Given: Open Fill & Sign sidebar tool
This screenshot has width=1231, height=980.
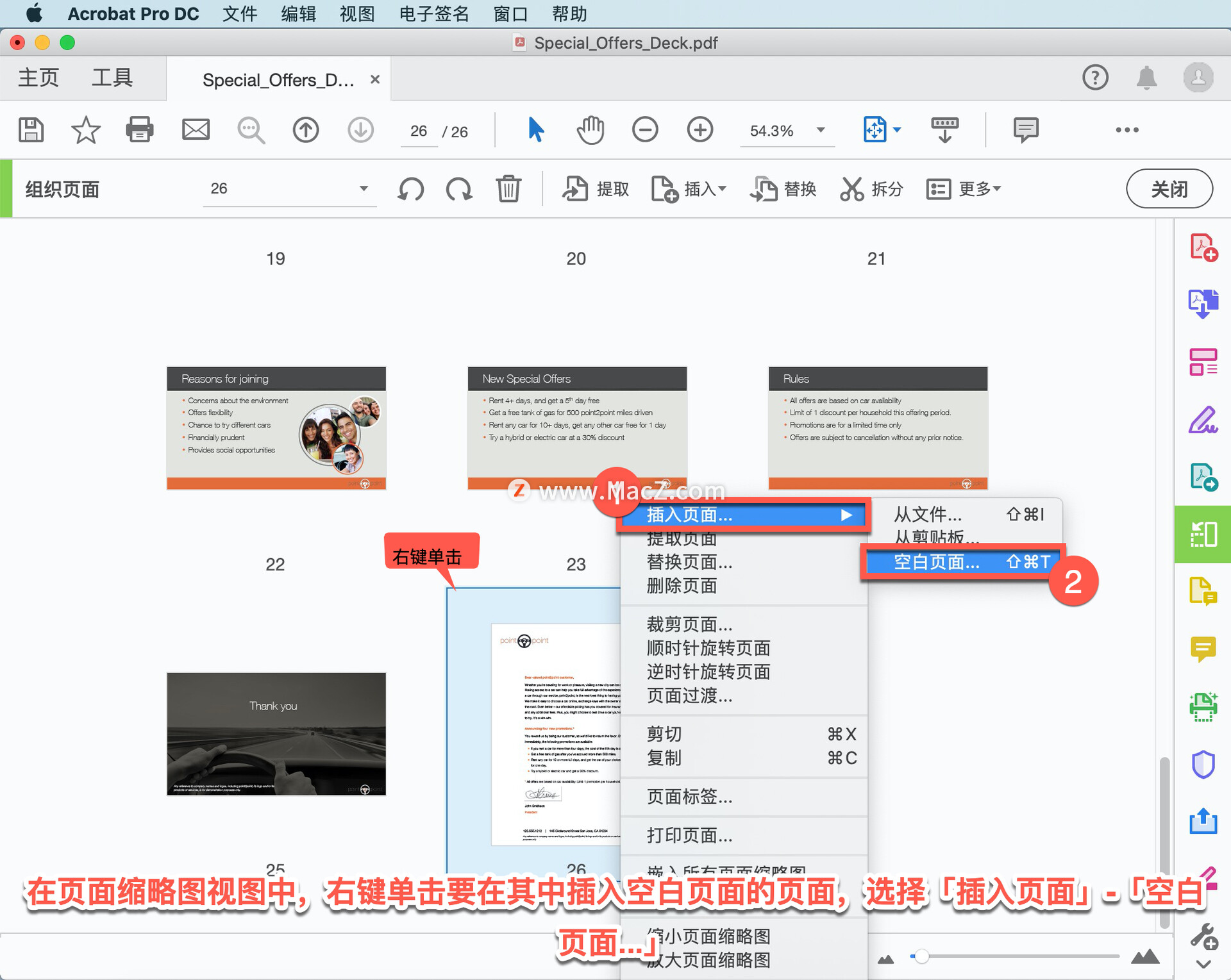Looking at the screenshot, I should pos(1203,420).
